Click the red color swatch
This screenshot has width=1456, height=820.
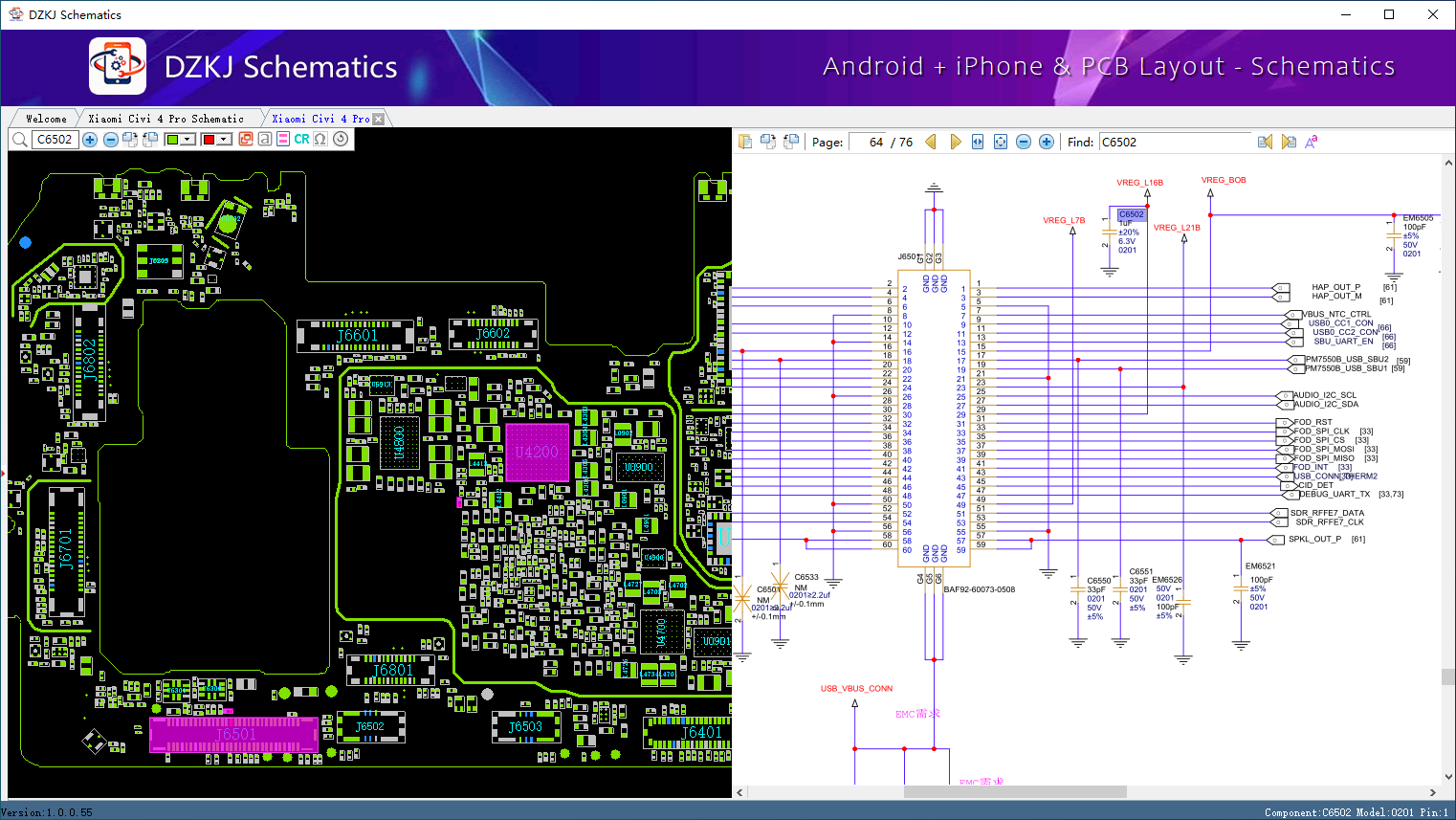coord(209,140)
